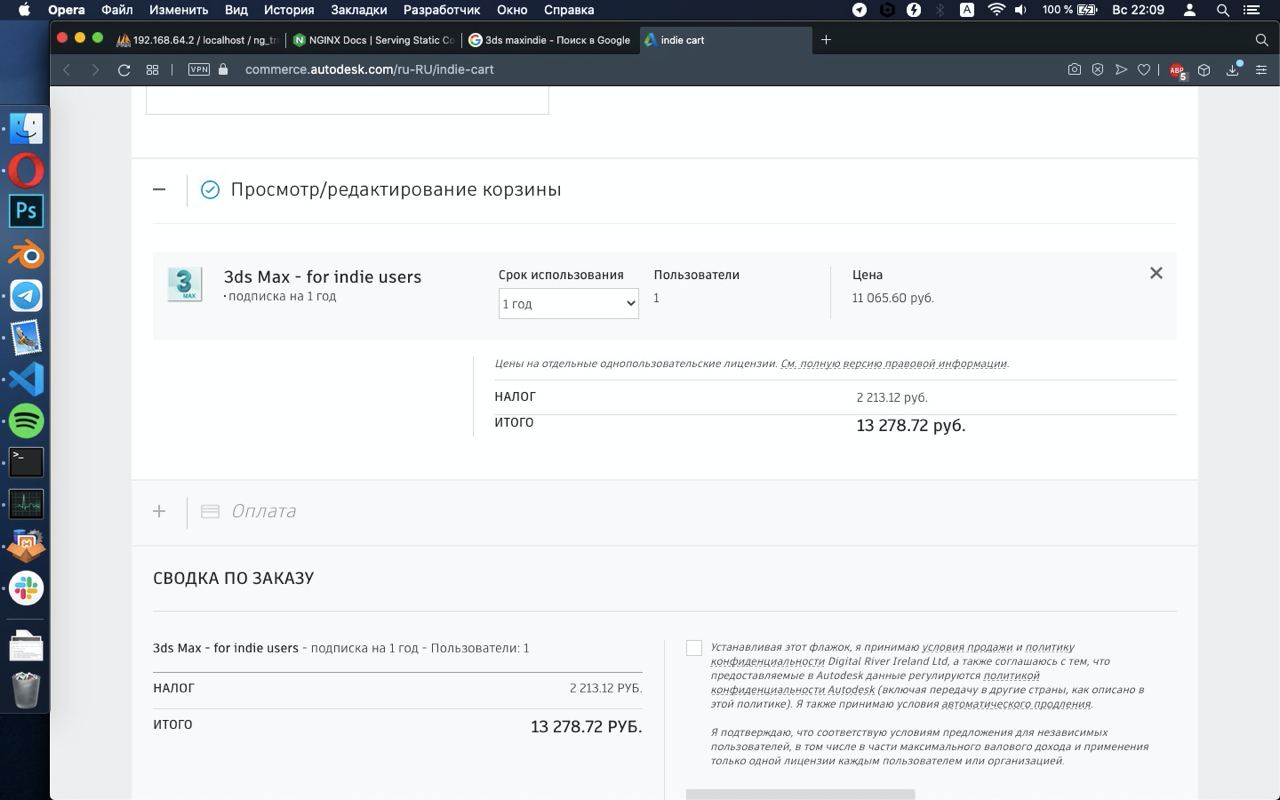Screen dimensions: 1280x800
Task: Open the Файл menu
Action: coord(117,10)
